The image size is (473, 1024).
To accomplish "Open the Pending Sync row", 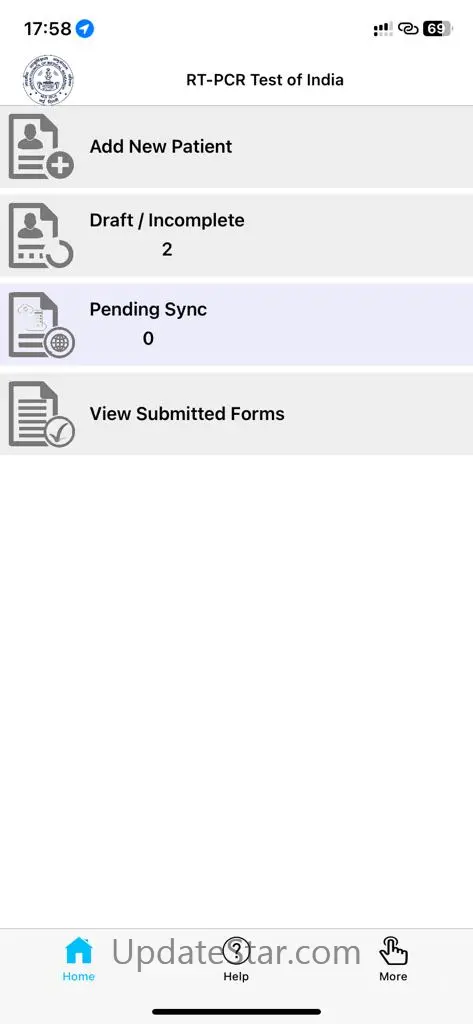I will coord(236,325).
